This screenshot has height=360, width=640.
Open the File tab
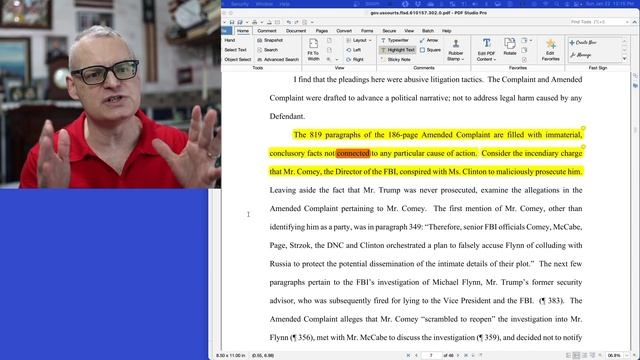point(227,31)
